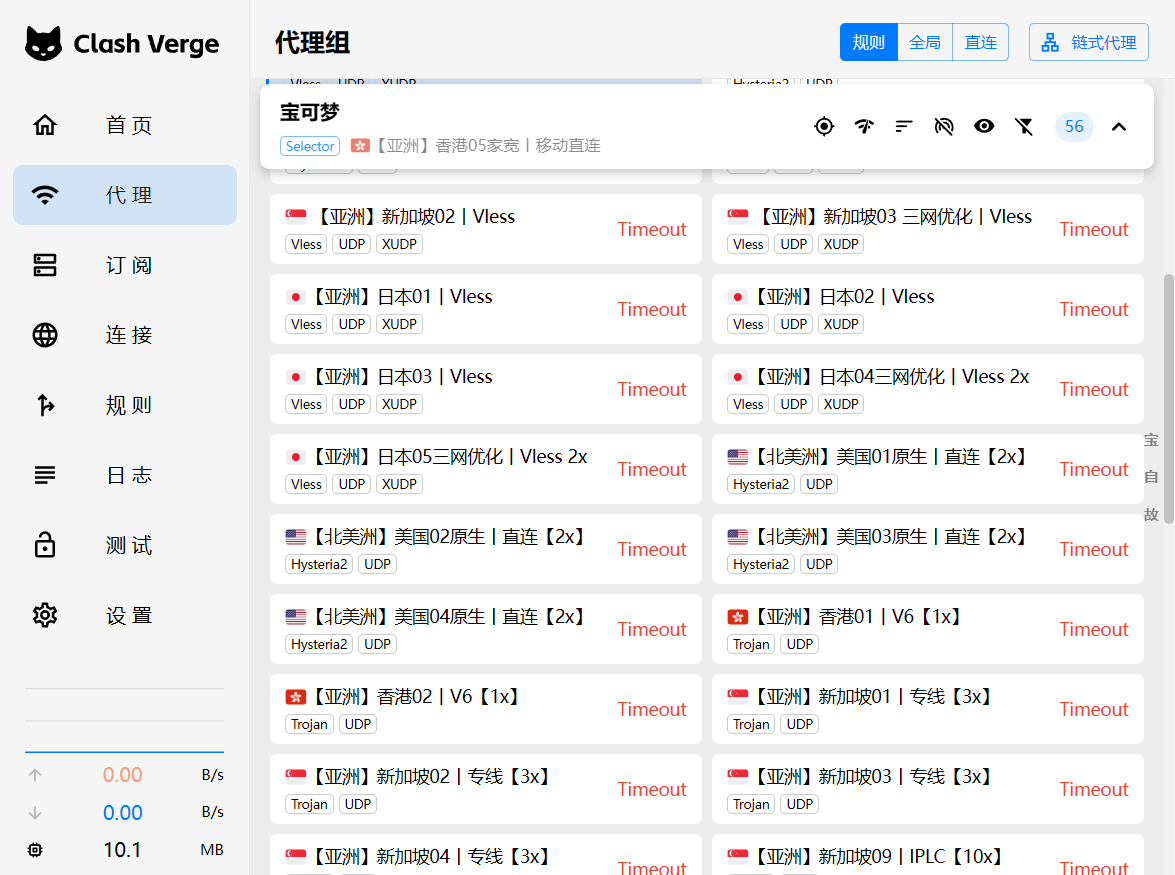
Task: Click the home icon in sidebar
Action: [45, 125]
